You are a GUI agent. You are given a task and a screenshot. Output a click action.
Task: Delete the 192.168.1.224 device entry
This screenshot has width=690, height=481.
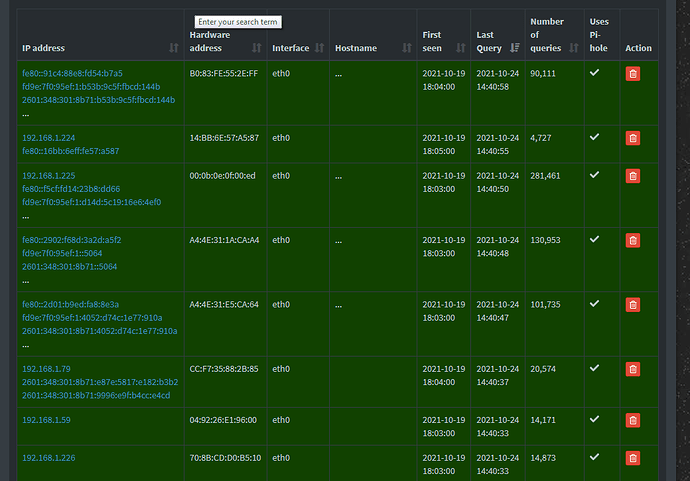coord(632,138)
